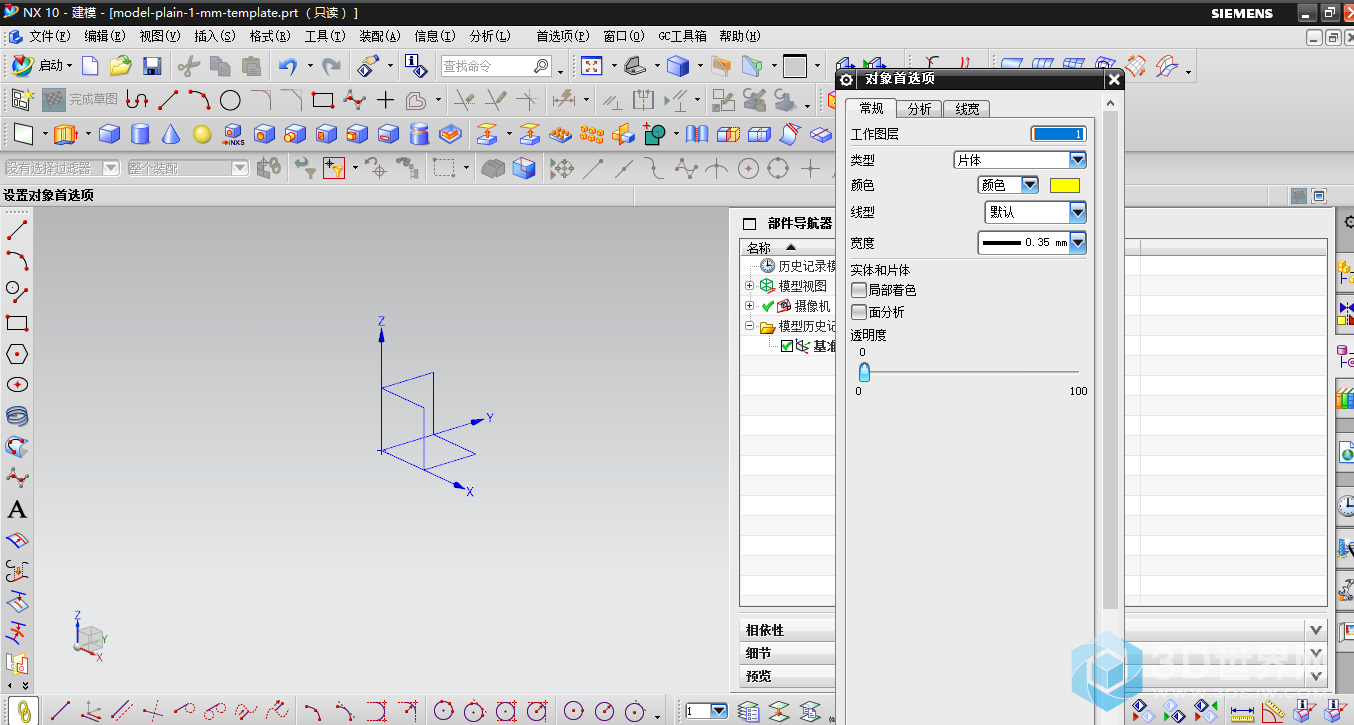Select the Line tool in the left vertical toolbar
This screenshot has height=725, width=1354.
click(x=17, y=230)
